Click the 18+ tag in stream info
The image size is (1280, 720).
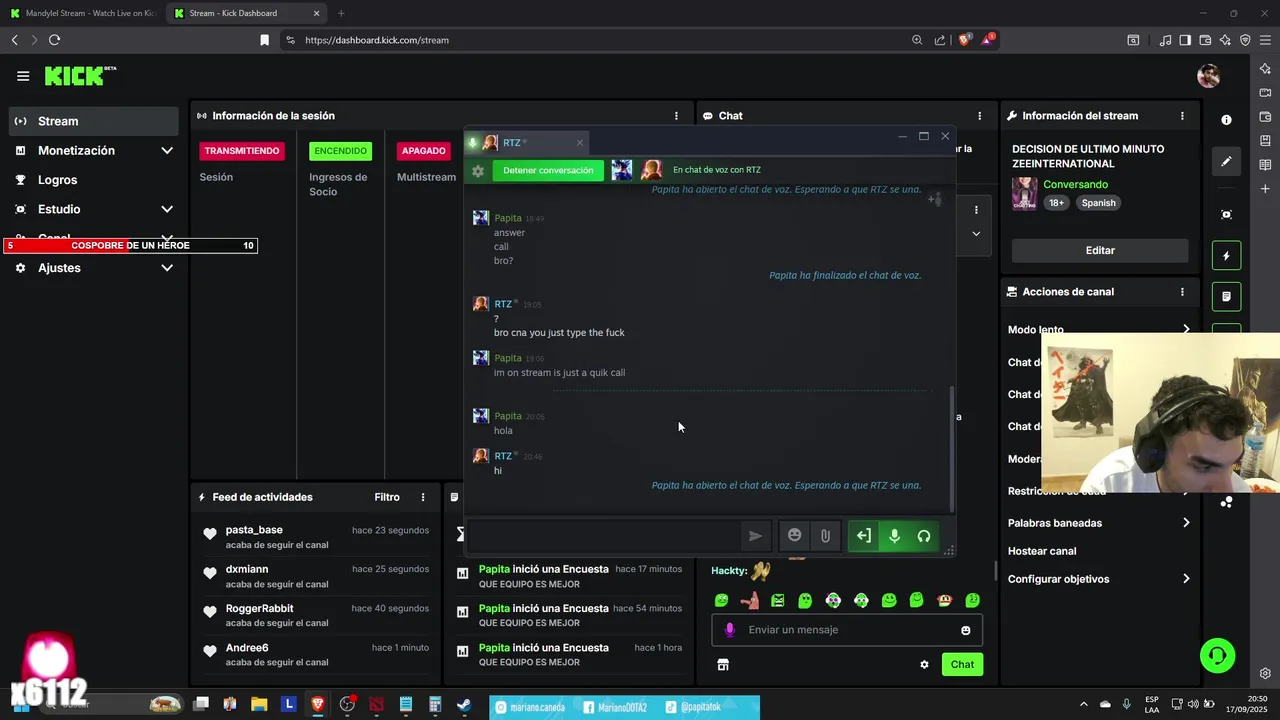pos(1056,203)
